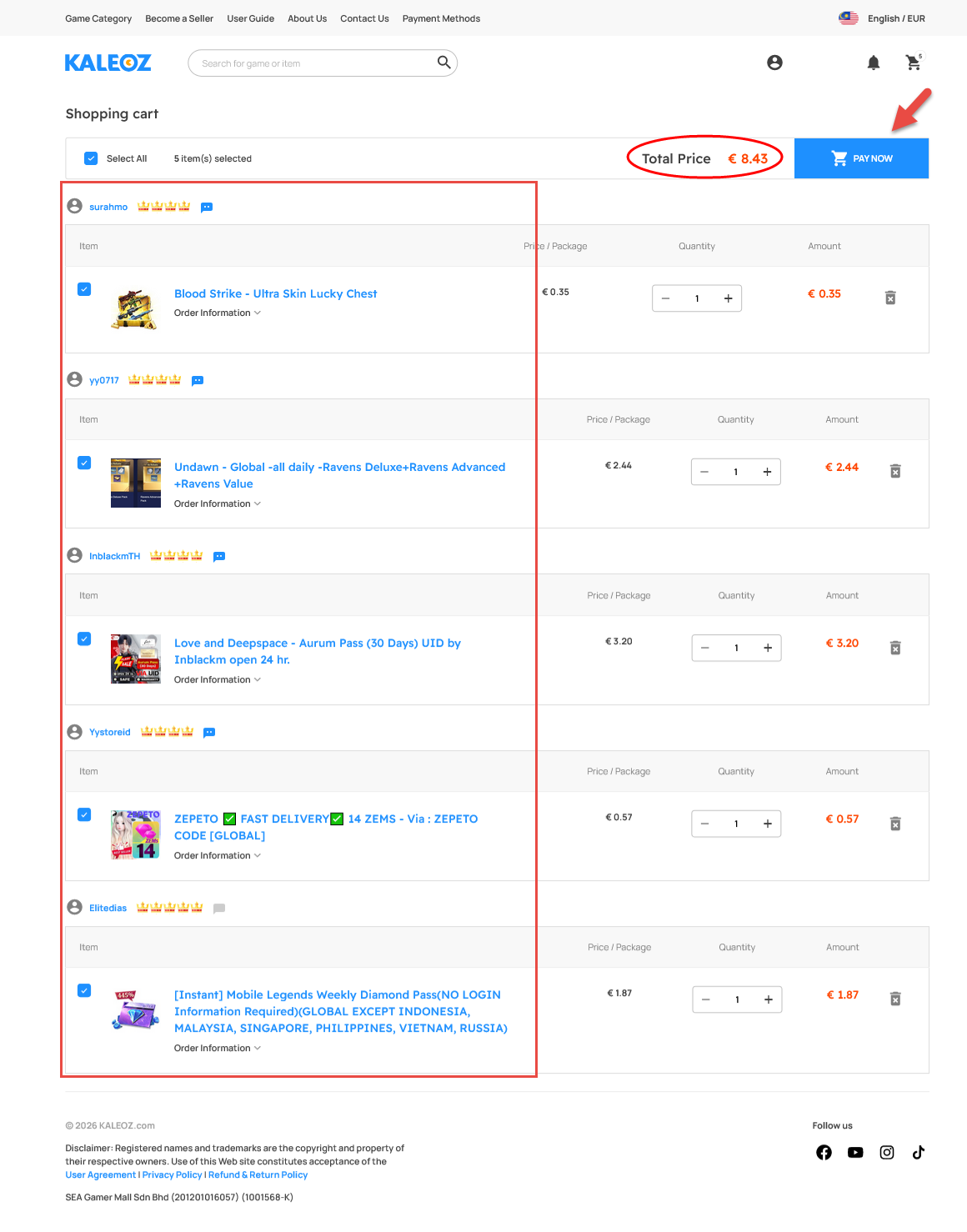
Task: Open the Game Category menu
Action: pyautogui.click(x=98, y=18)
